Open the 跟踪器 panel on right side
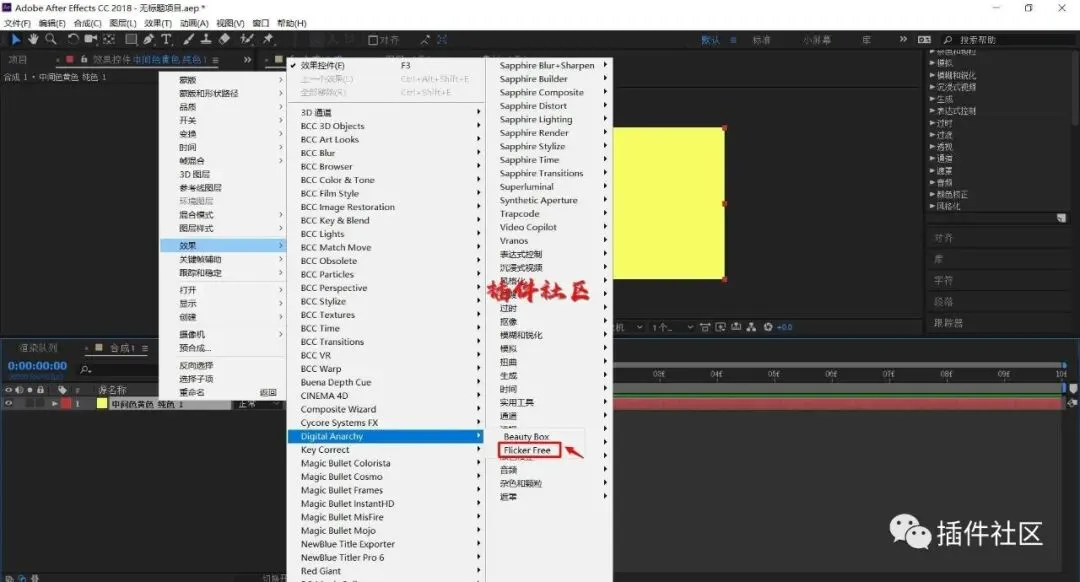 pyautogui.click(x=948, y=323)
